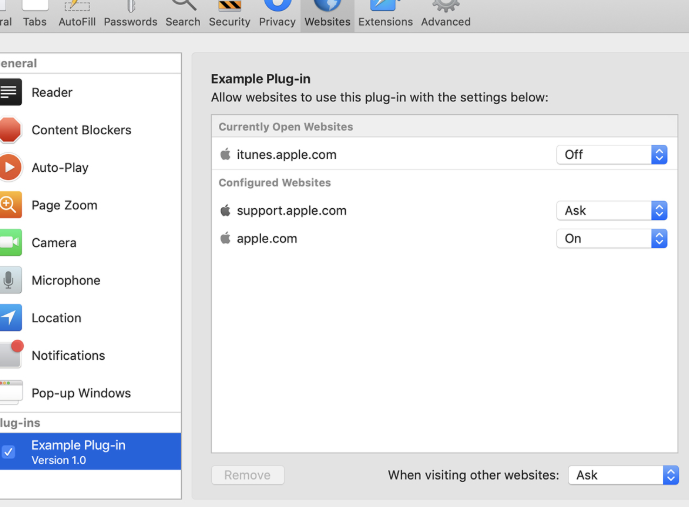
Task: Open Pop-up Windows settings
Action: point(80,393)
